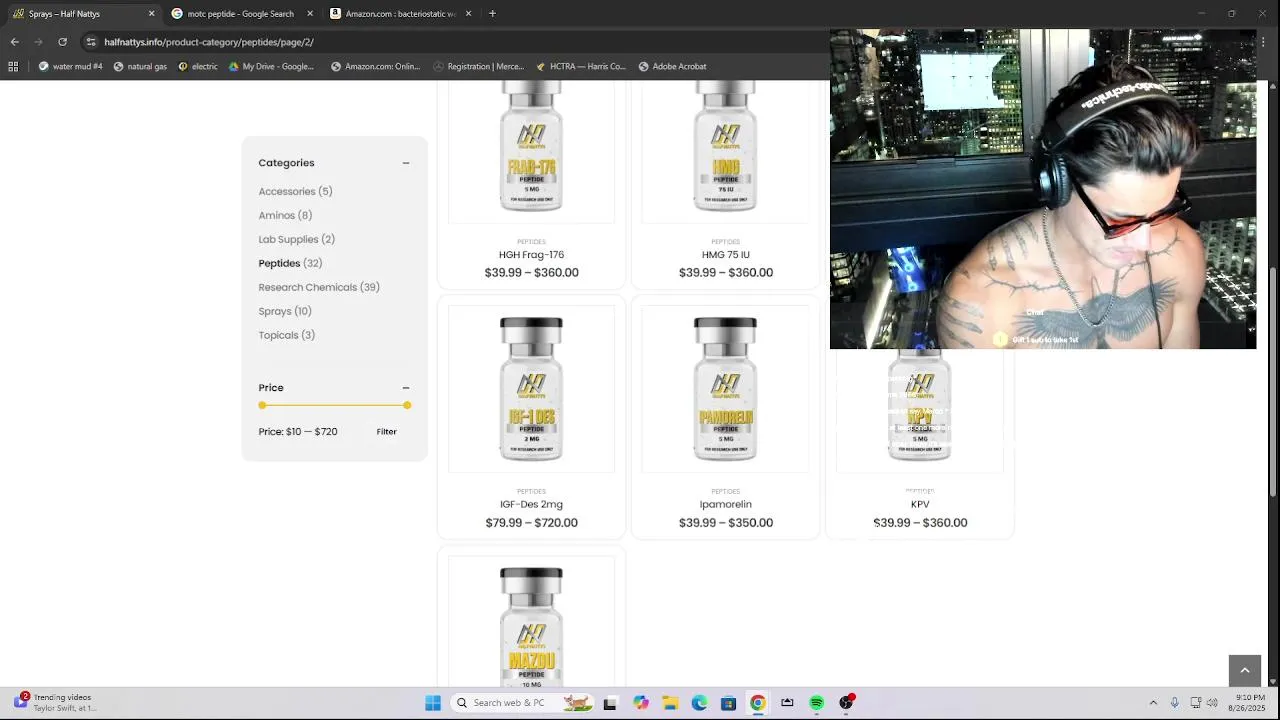
Task: Open the HGH Frag-176 product image
Action: [531, 152]
